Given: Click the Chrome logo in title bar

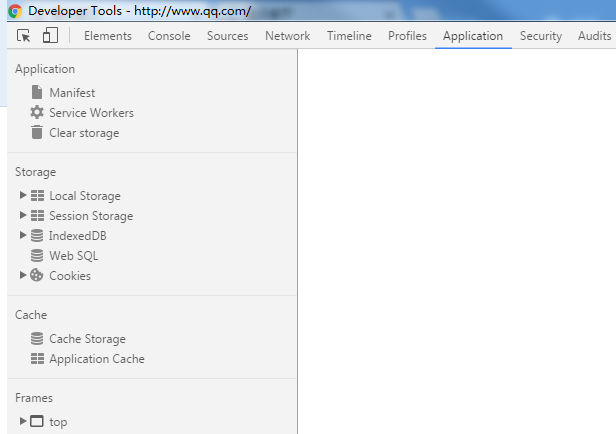Looking at the screenshot, I should coord(15,11).
